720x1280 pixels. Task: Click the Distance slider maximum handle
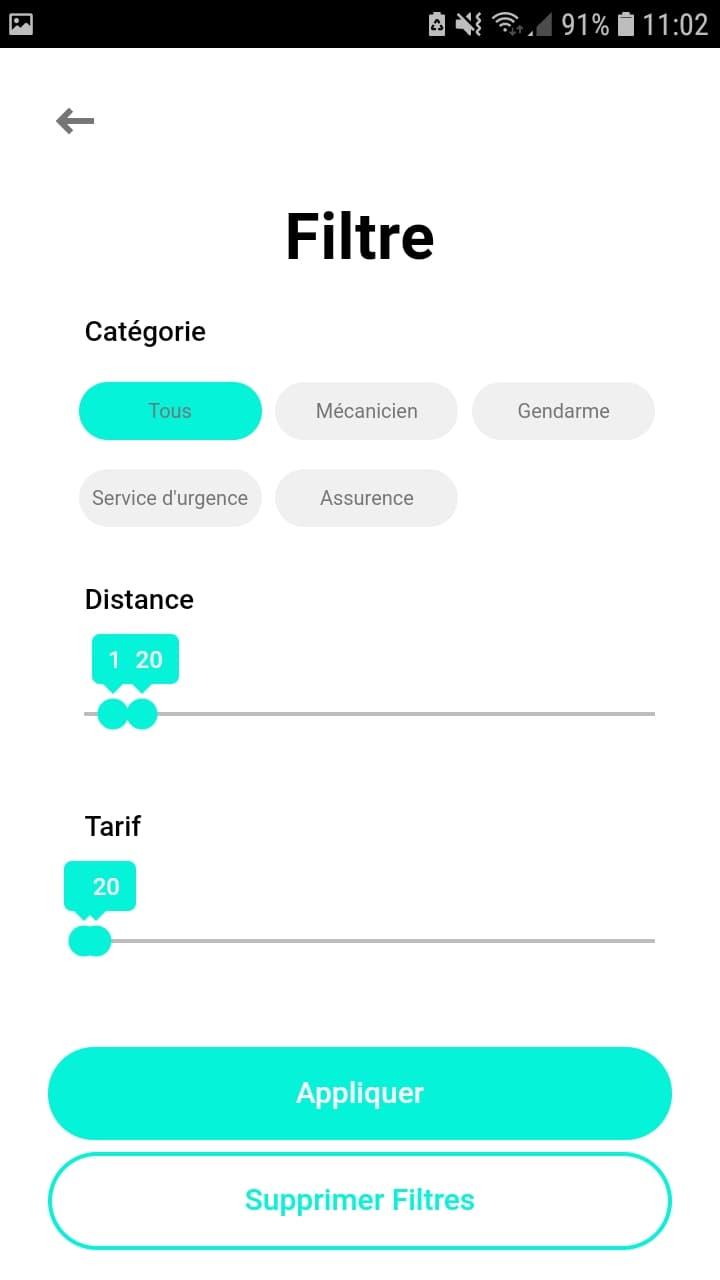tap(143, 714)
